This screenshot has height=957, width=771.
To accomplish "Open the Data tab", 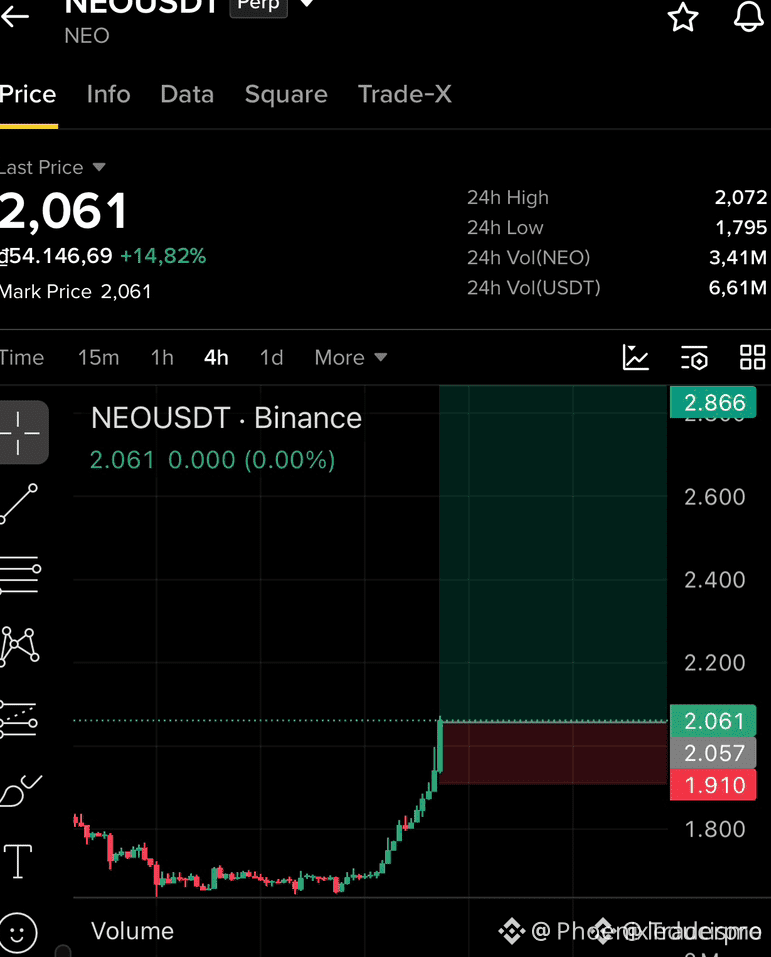I will [x=187, y=95].
